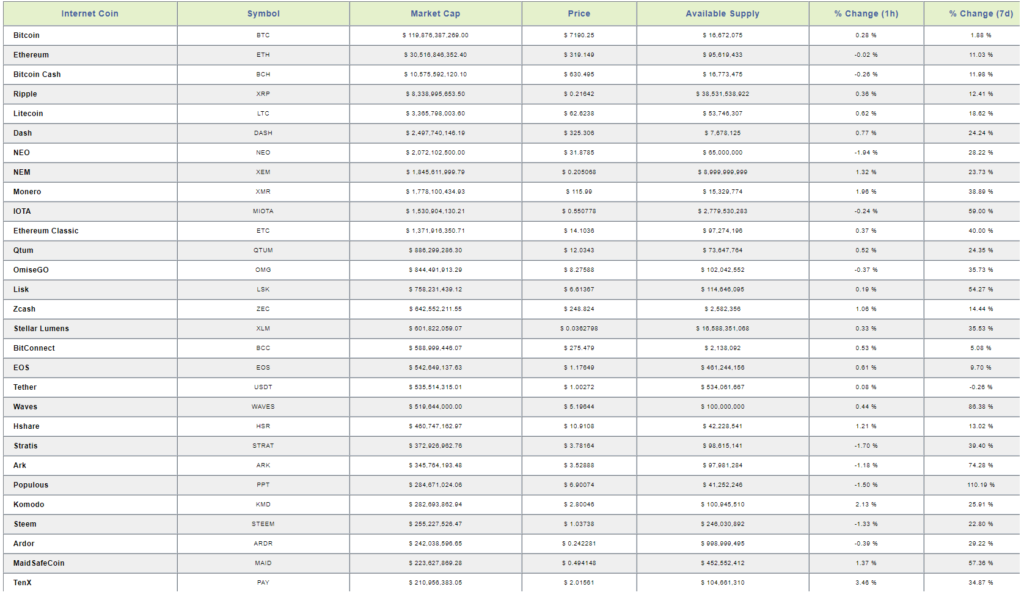Click the "XLM" symbol cell
The image size is (1024, 595).
pos(263,329)
